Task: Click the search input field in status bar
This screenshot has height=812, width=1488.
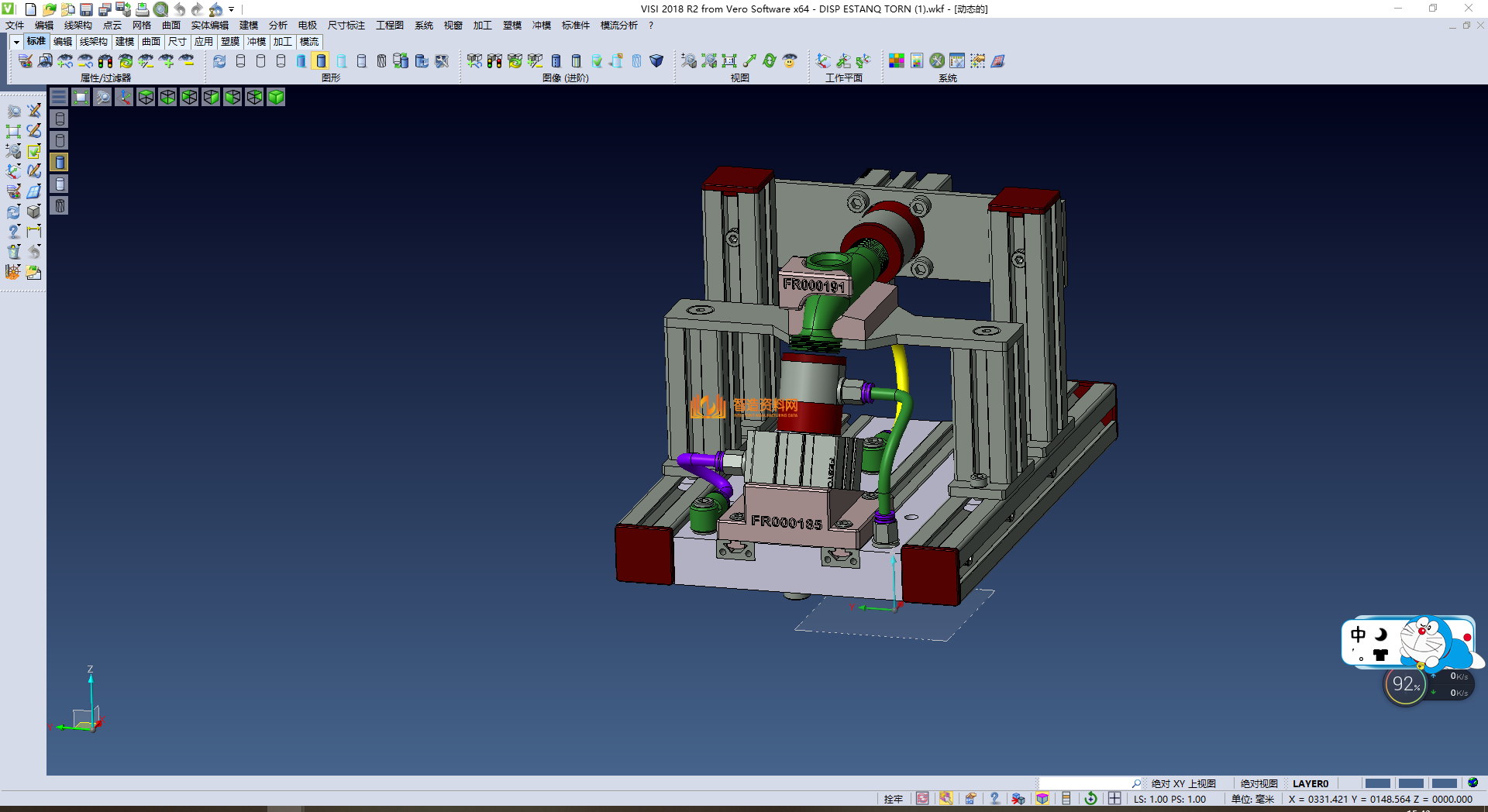Action: click(1085, 783)
